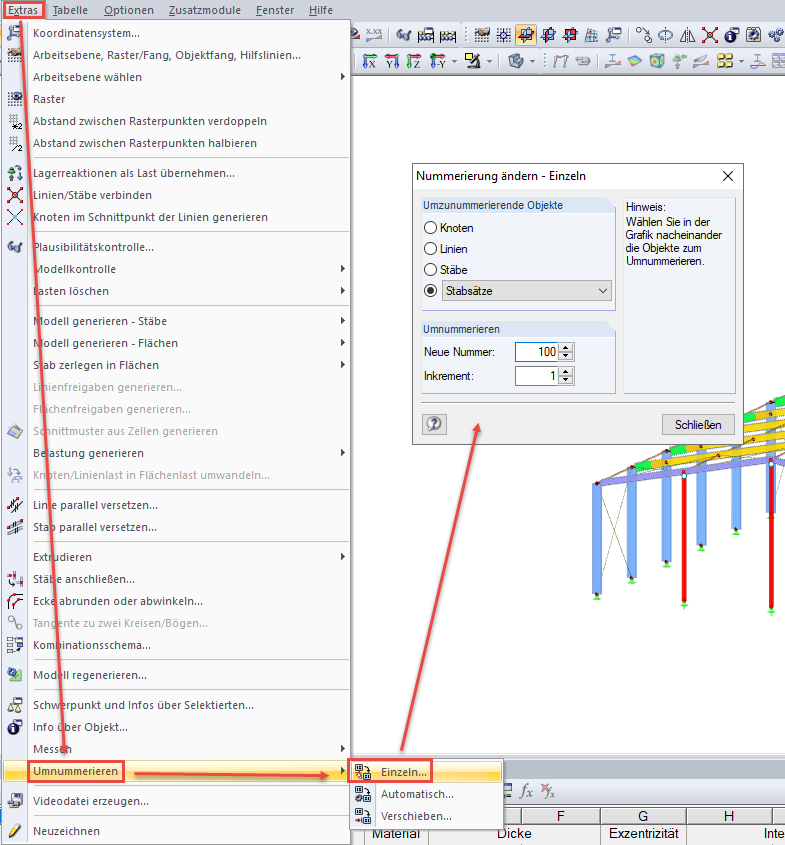This screenshot has width=785, height=845.
Task: Select the Stäbe radio button
Action: point(430,269)
